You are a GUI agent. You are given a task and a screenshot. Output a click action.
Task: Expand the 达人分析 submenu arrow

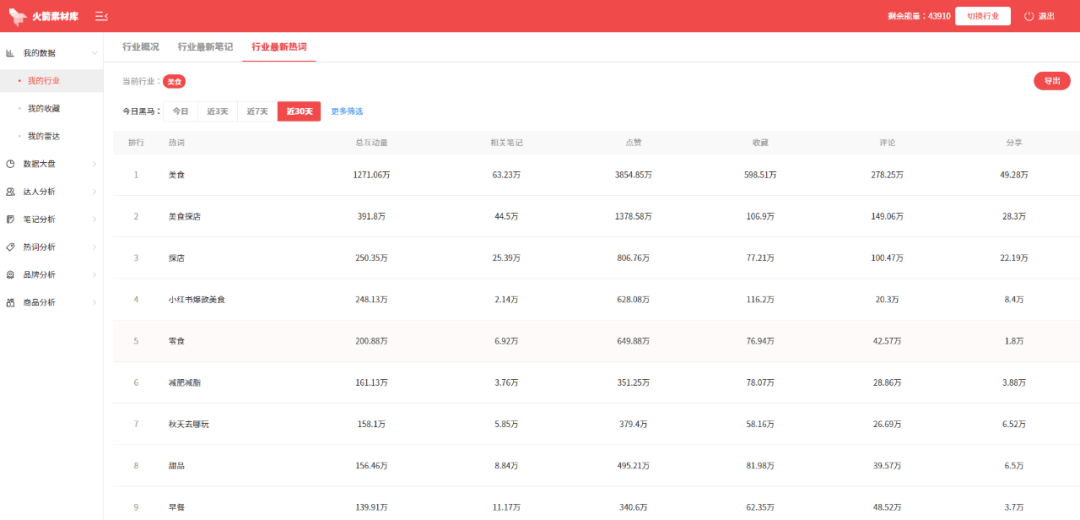[x=94, y=191]
